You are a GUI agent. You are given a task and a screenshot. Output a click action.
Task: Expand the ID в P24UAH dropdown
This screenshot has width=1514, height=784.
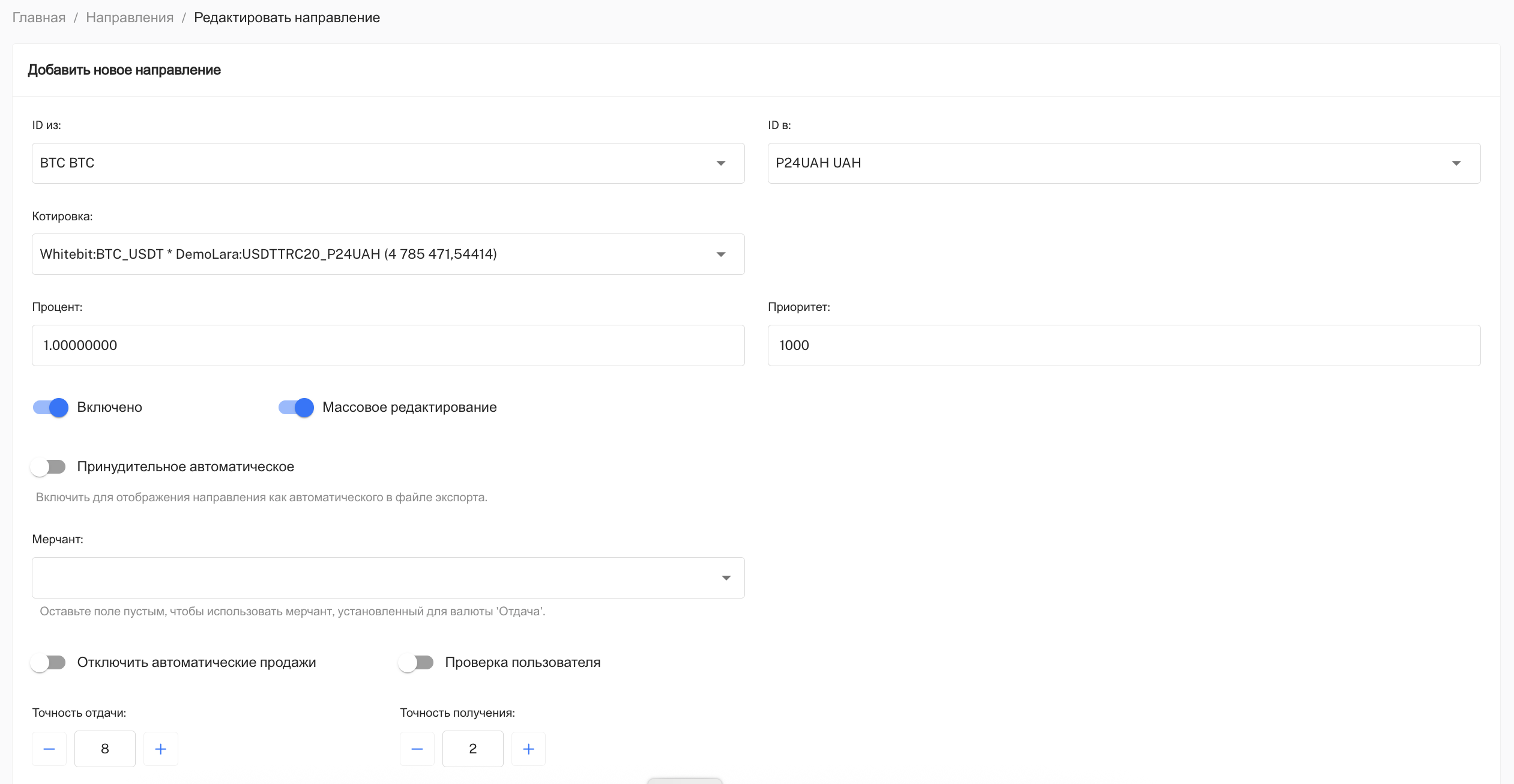tap(1123, 163)
